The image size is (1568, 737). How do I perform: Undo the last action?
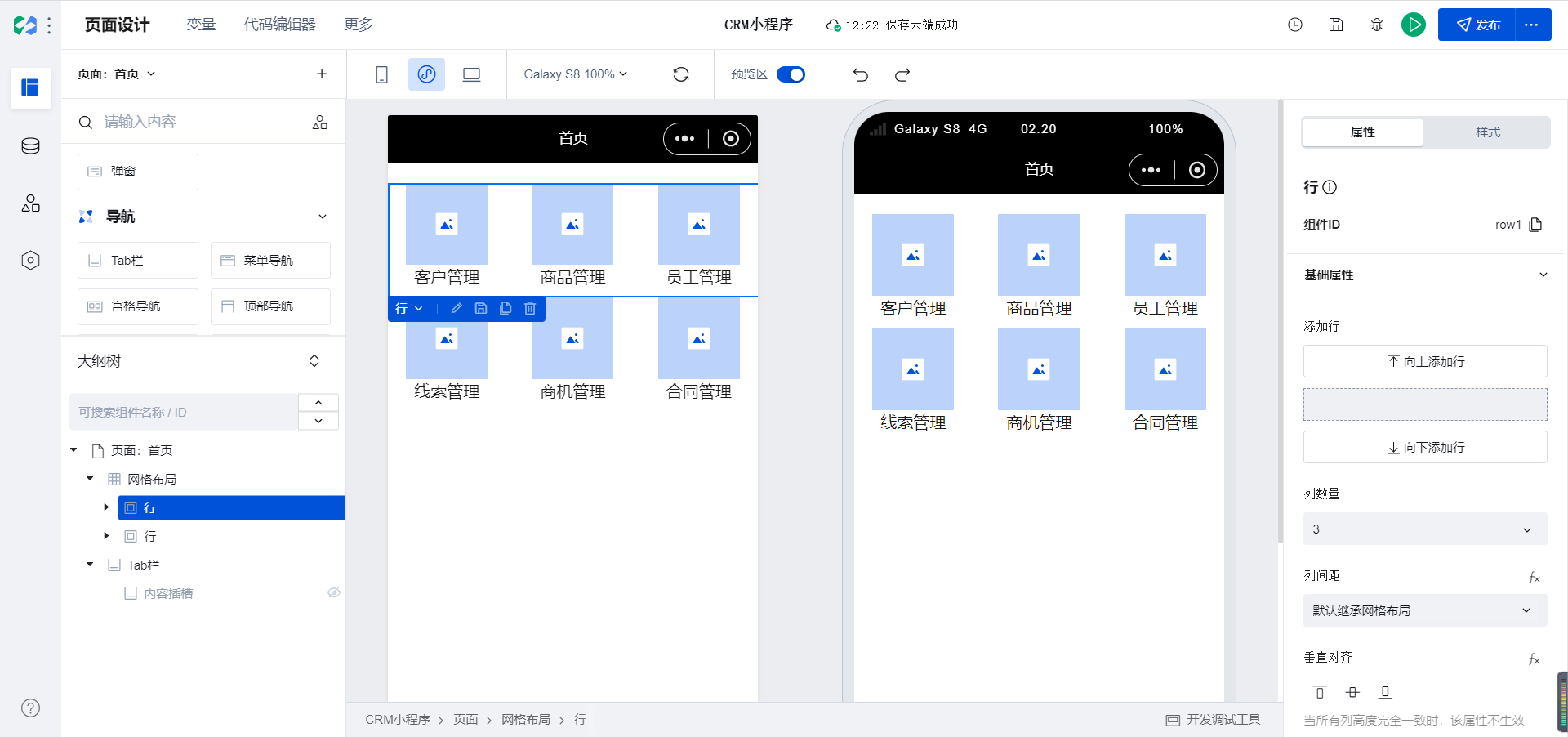(861, 74)
